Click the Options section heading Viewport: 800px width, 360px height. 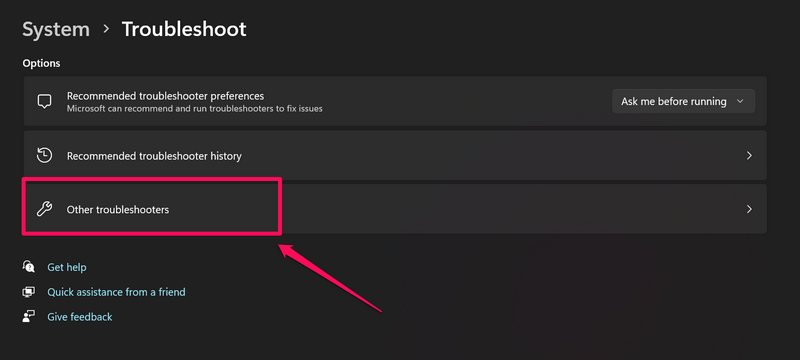[x=41, y=63]
